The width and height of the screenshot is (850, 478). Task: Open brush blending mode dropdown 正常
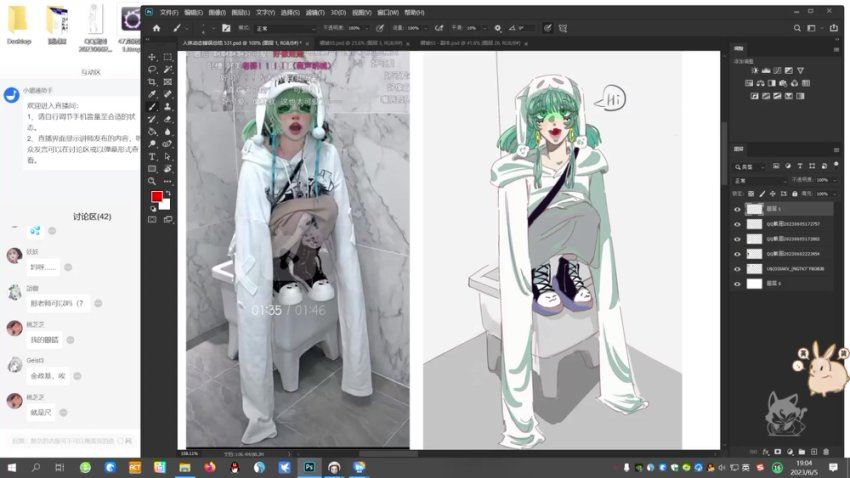(285, 28)
